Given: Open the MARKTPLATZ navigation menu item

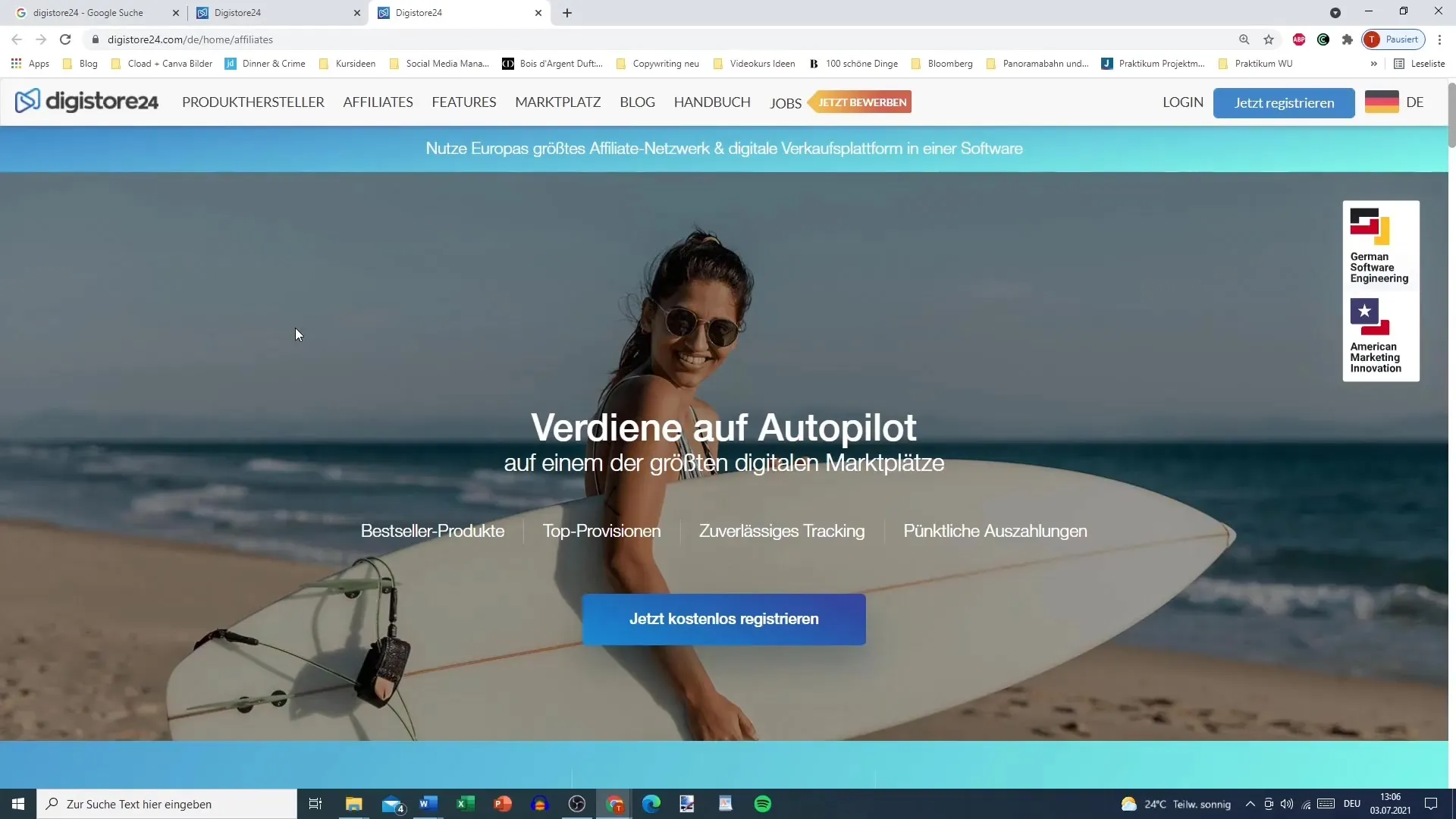Looking at the screenshot, I should click(x=558, y=102).
